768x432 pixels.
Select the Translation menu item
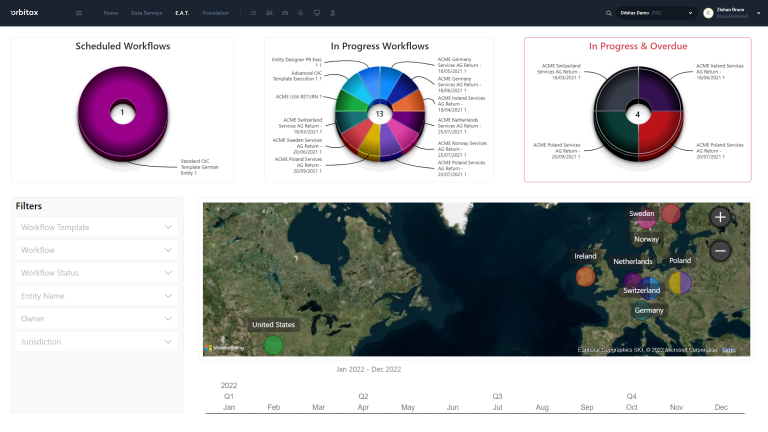(x=215, y=13)
